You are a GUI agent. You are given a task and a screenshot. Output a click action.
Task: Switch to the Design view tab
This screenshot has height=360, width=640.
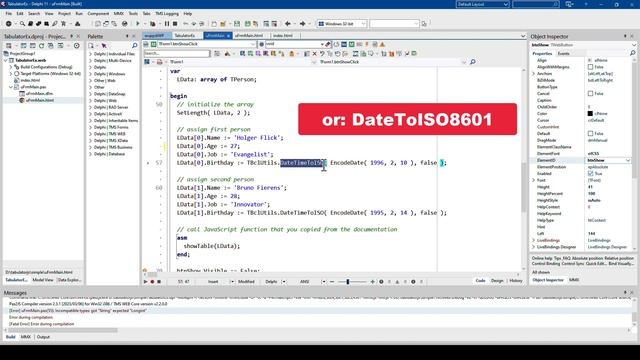pyautogui.click(x=497, y=280)
